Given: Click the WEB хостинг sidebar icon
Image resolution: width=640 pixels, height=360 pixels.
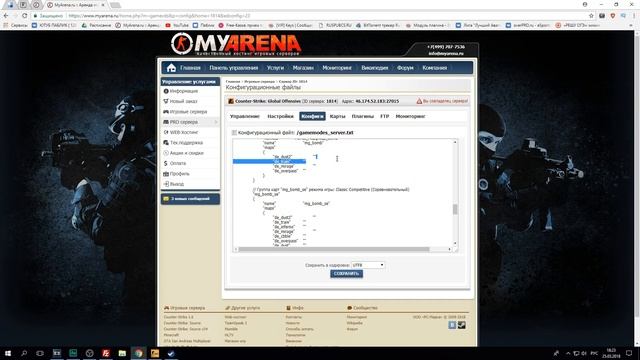Looking at the screenshot, I should point(166,132).
